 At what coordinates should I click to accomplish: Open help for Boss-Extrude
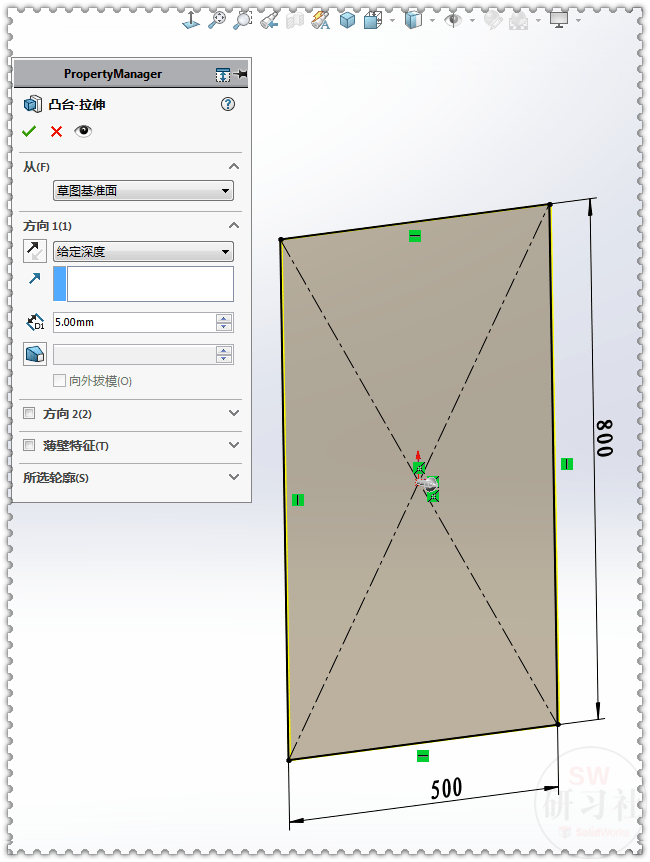[228, 104]
